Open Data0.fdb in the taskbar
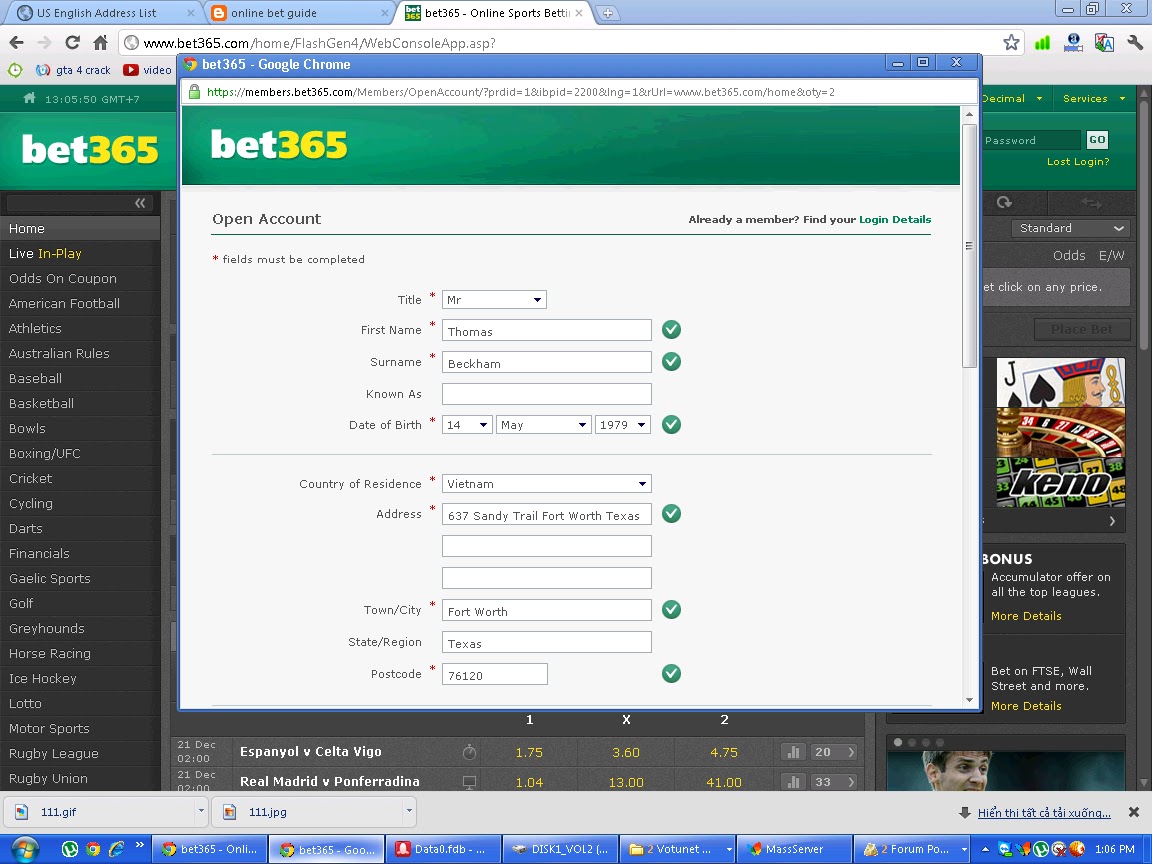1152x864 pixels. coord(443,849)
